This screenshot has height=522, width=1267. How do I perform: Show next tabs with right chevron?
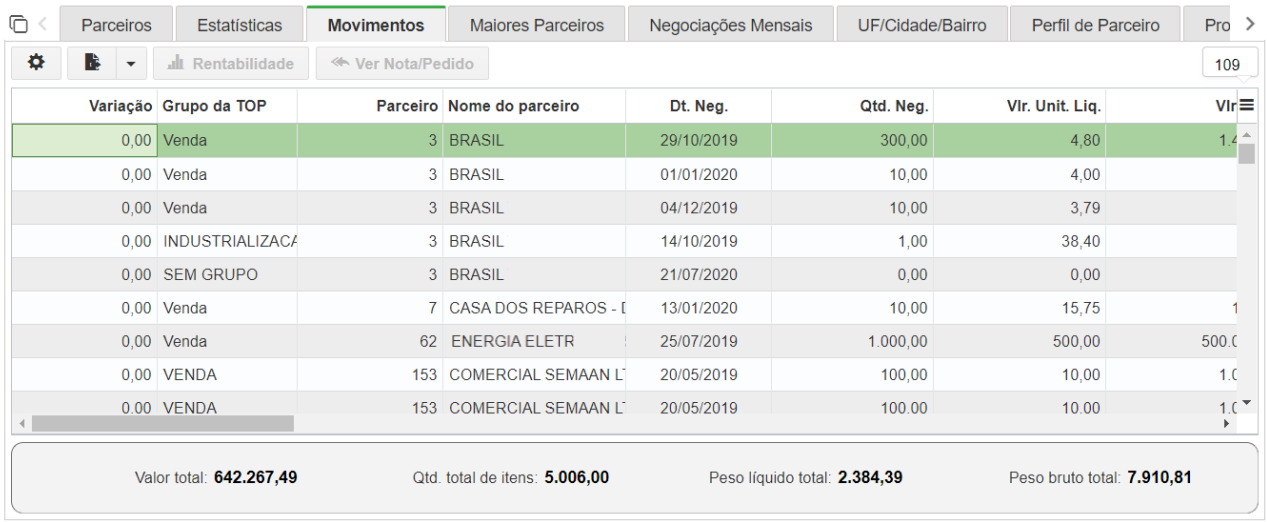point(1250,23)
